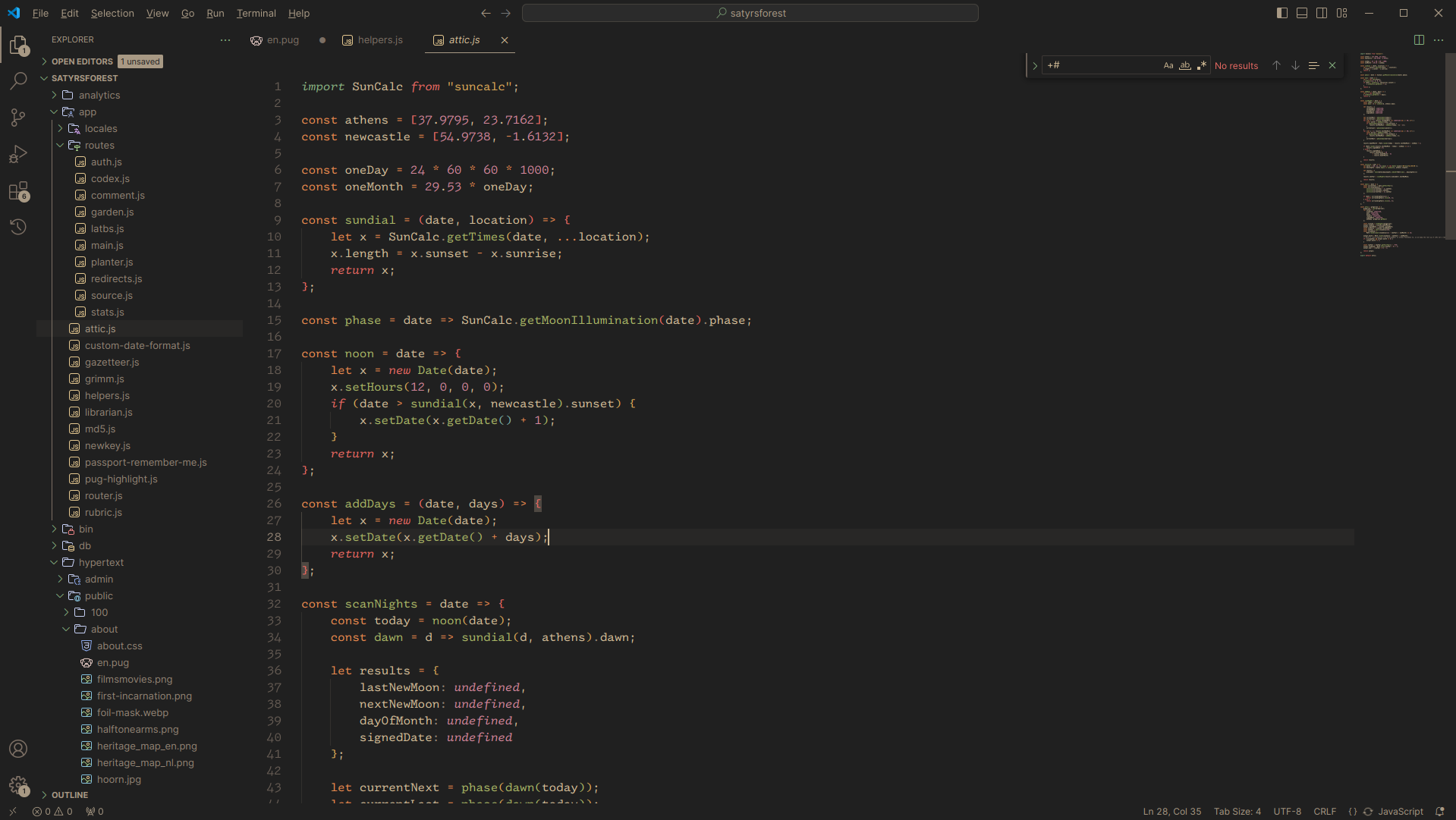Toggle Match Whole Word in find widget
This screenshot has height=820, width=1456.
(1185, 65)
